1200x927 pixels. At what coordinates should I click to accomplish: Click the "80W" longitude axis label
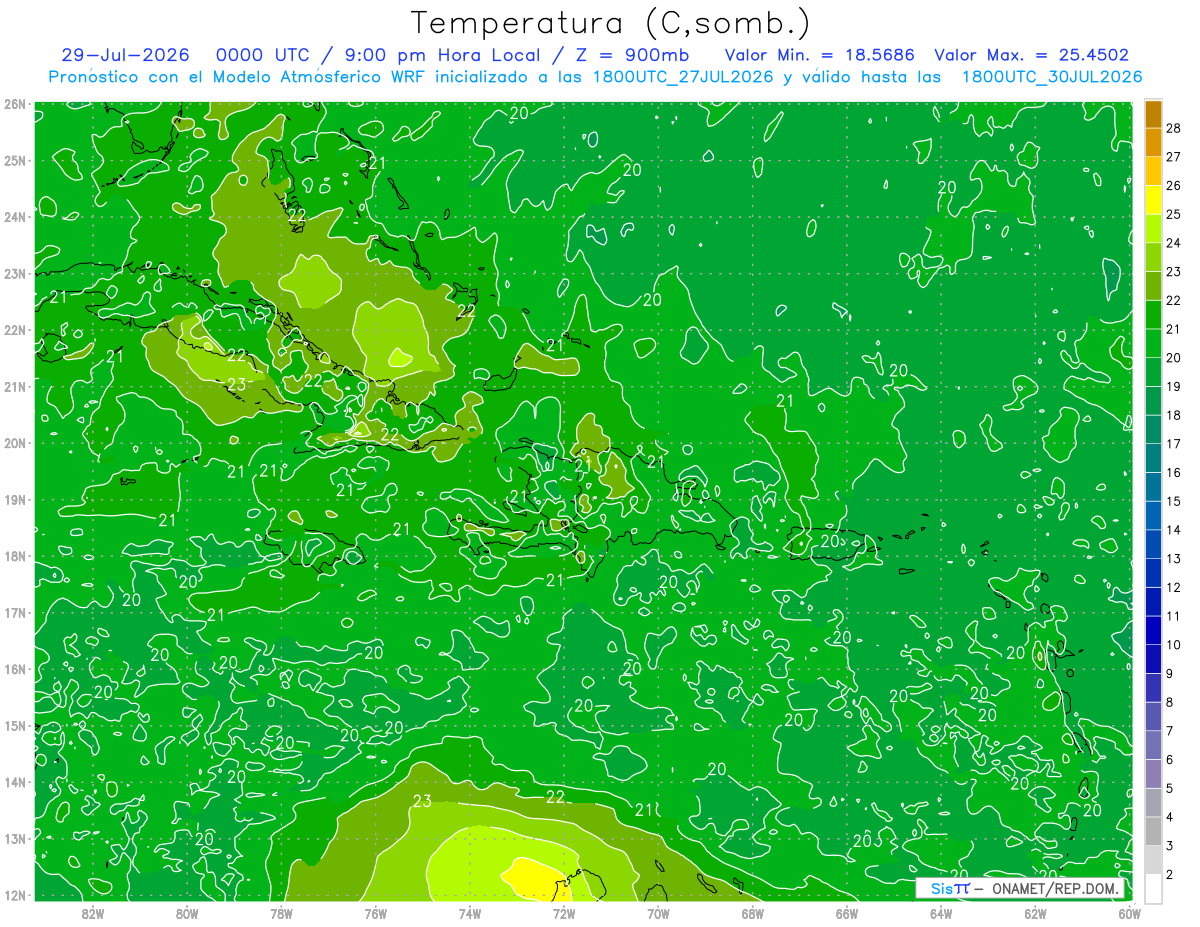187,913
